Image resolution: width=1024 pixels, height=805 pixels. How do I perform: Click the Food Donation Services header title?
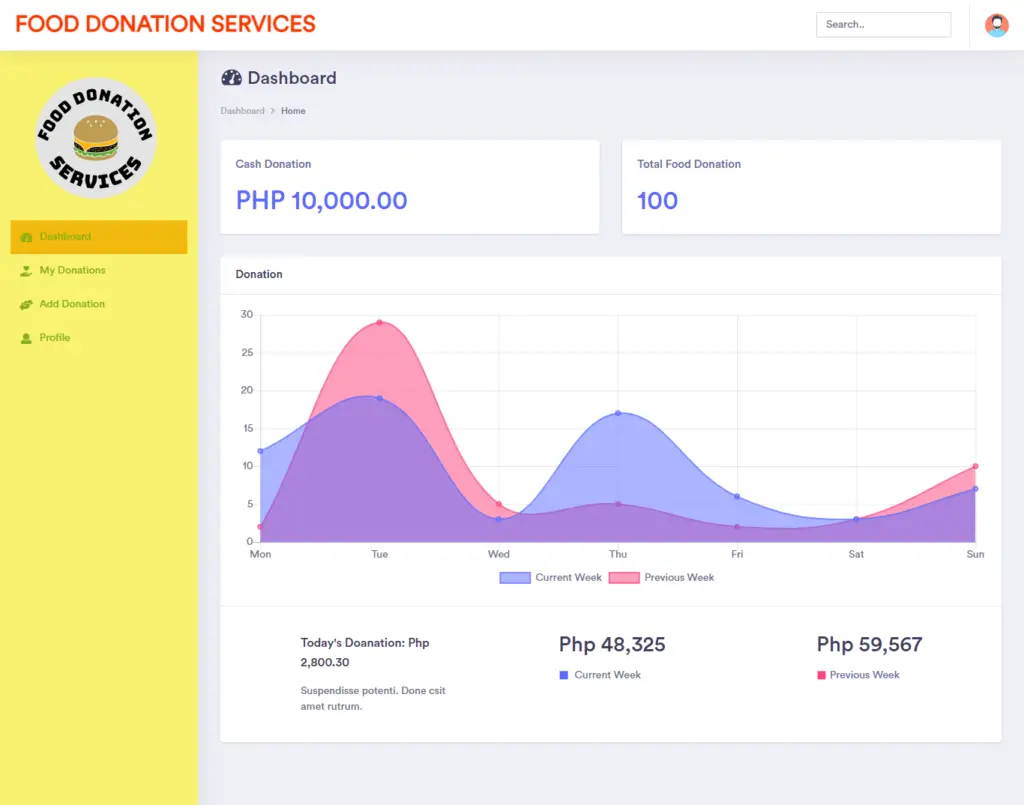165,24
